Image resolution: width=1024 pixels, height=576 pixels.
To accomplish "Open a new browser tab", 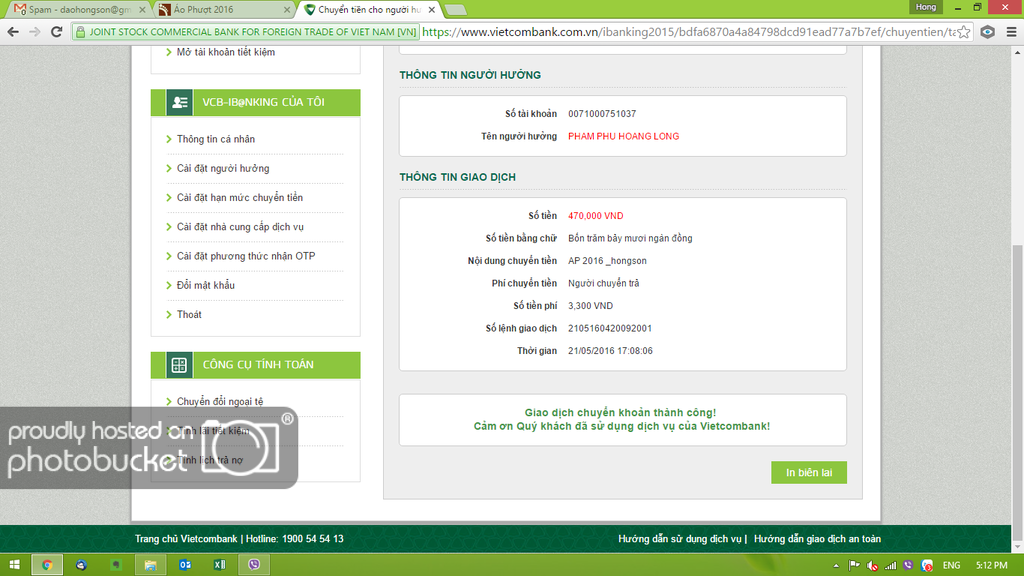I will coord(455,10).
